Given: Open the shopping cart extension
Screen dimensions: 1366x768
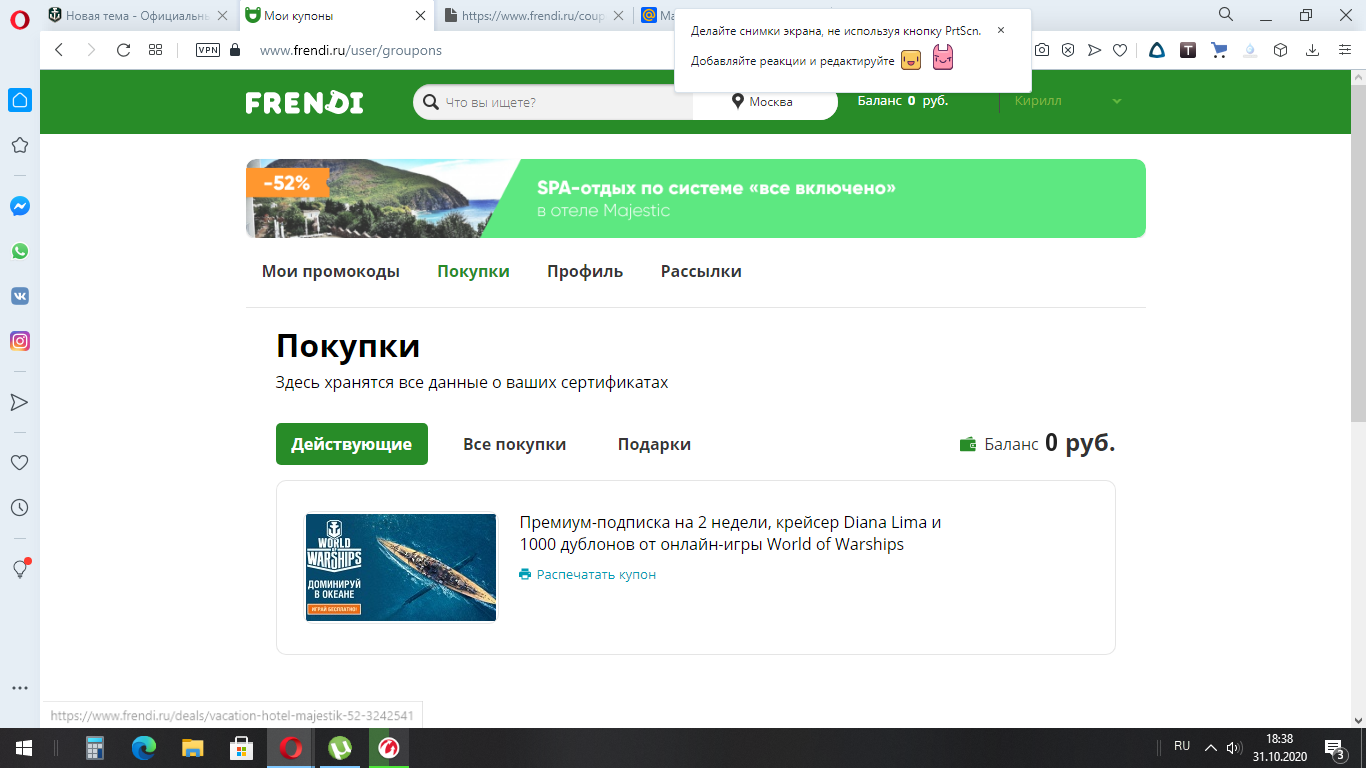Looking at the screenshot, I should [1219, 50].
